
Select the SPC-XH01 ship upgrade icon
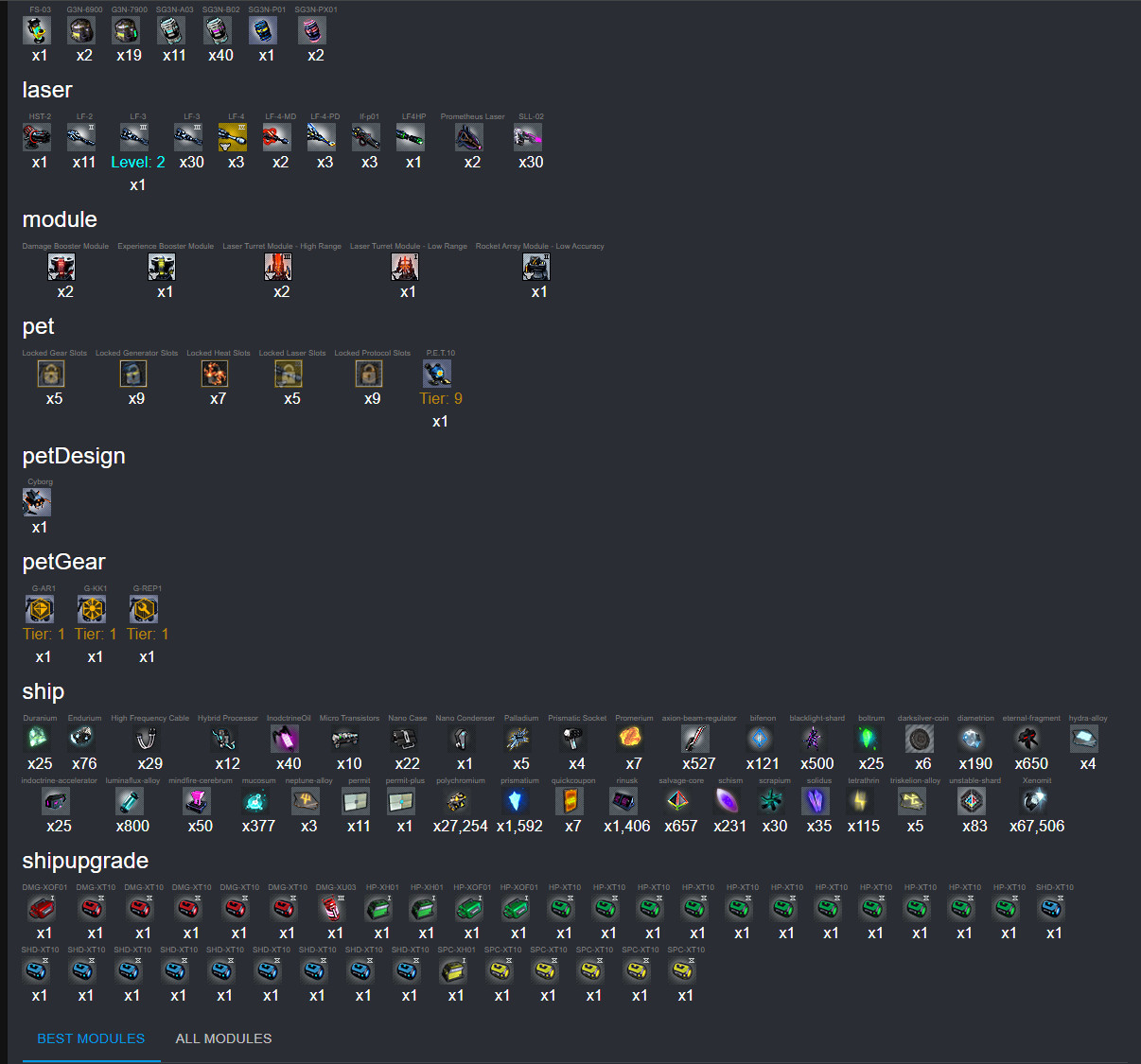pyautogui.click(x=453, y=970)
